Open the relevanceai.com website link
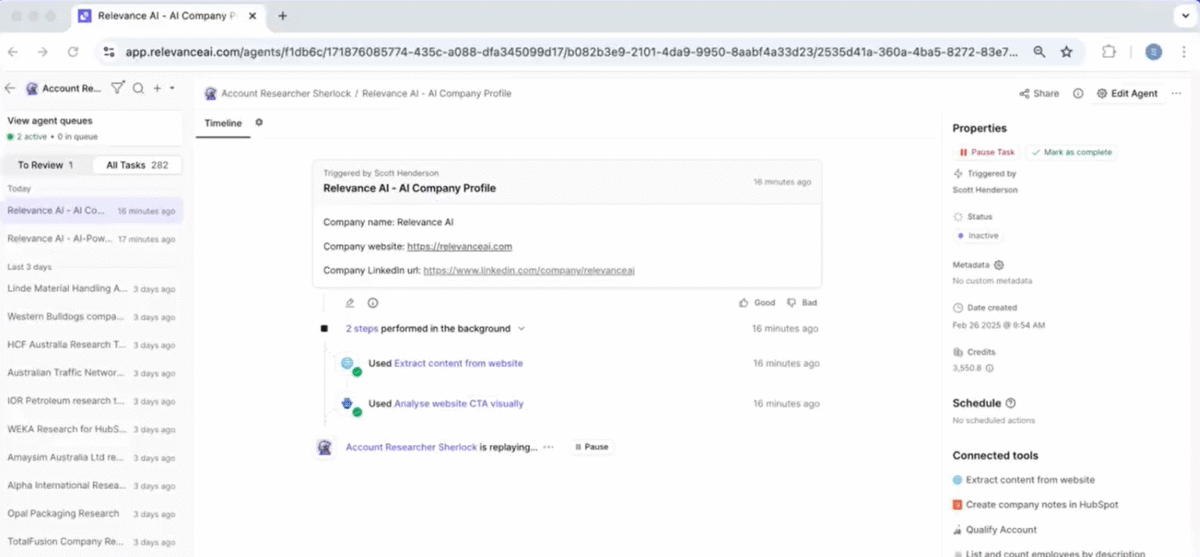This screenshot has height=557, width=1200. [x=460, y=246]
